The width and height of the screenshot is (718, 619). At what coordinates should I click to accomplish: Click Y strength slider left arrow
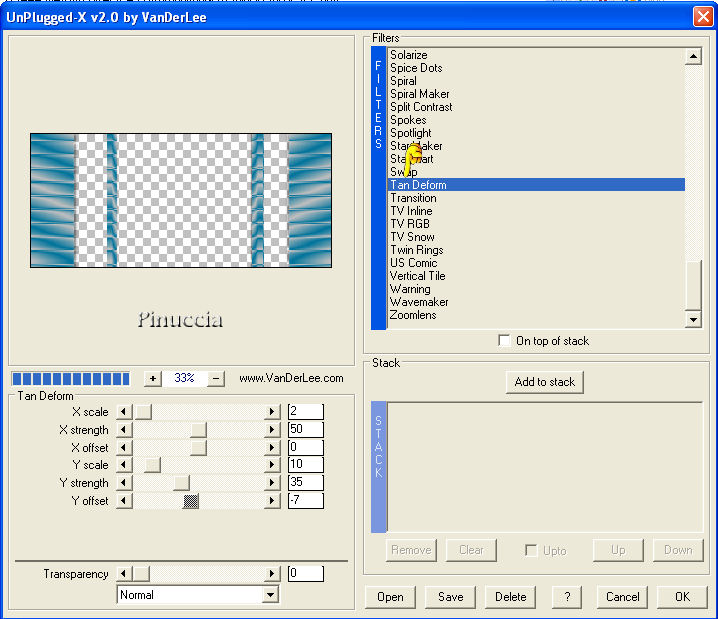[124, 483]
